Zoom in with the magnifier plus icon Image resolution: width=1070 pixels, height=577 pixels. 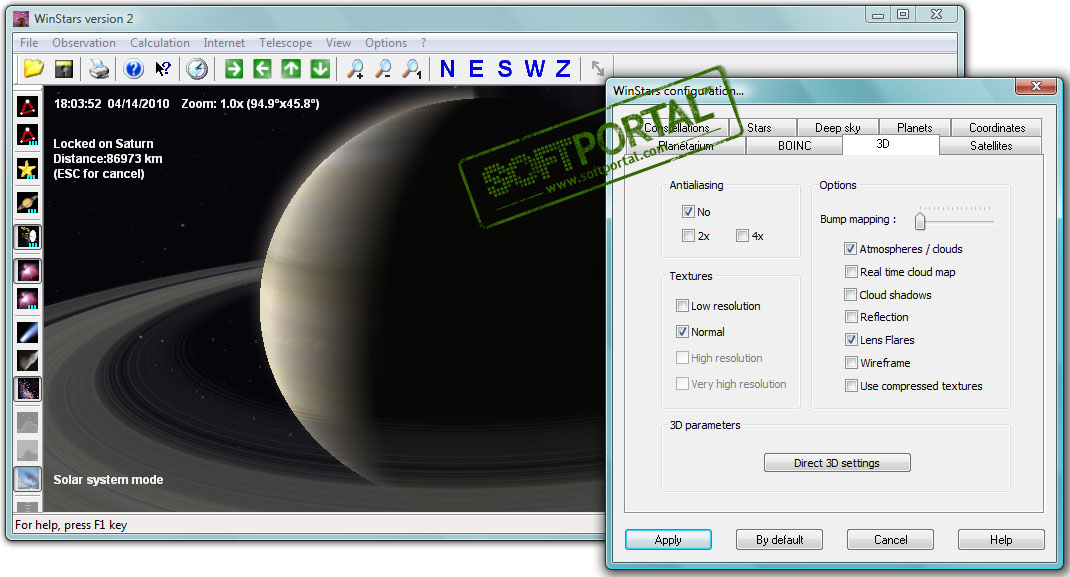click(355, 69)
